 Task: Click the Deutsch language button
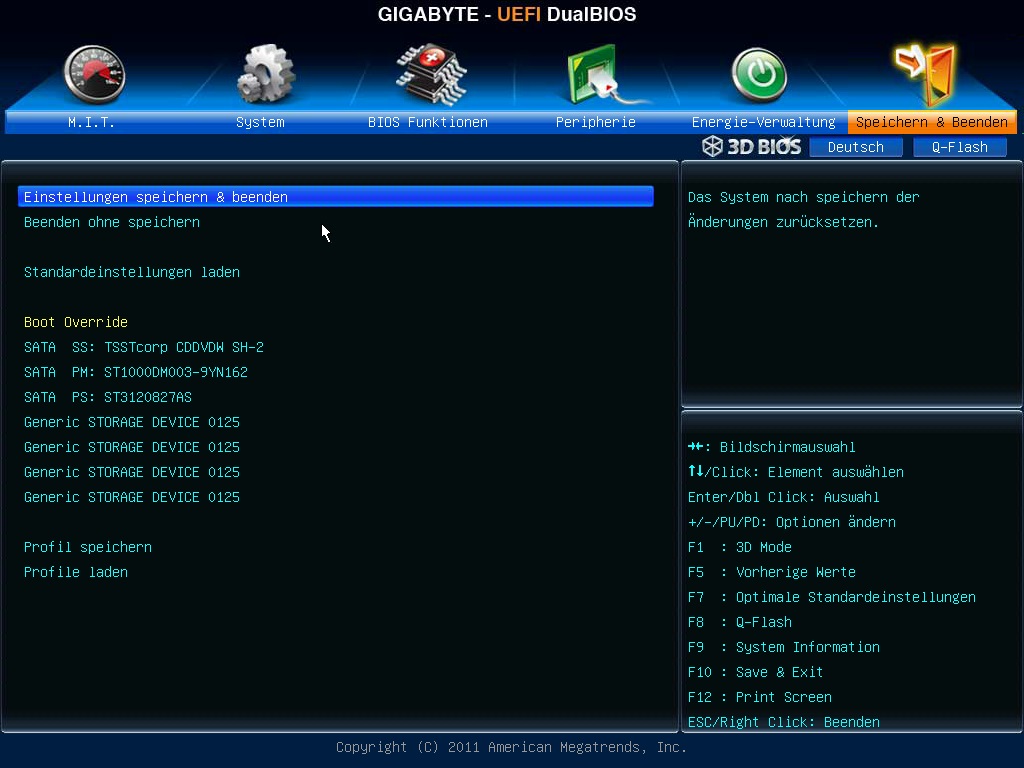[856, 147]
